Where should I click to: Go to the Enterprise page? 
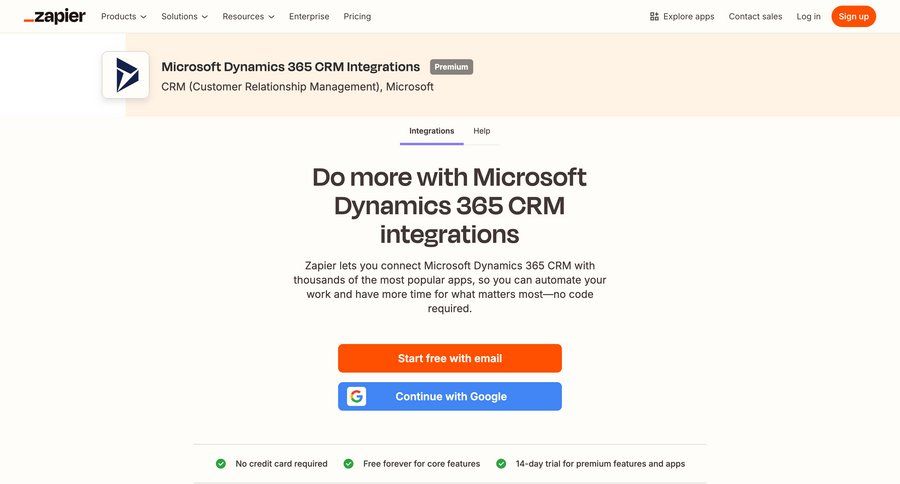click(x=309, y=17)
